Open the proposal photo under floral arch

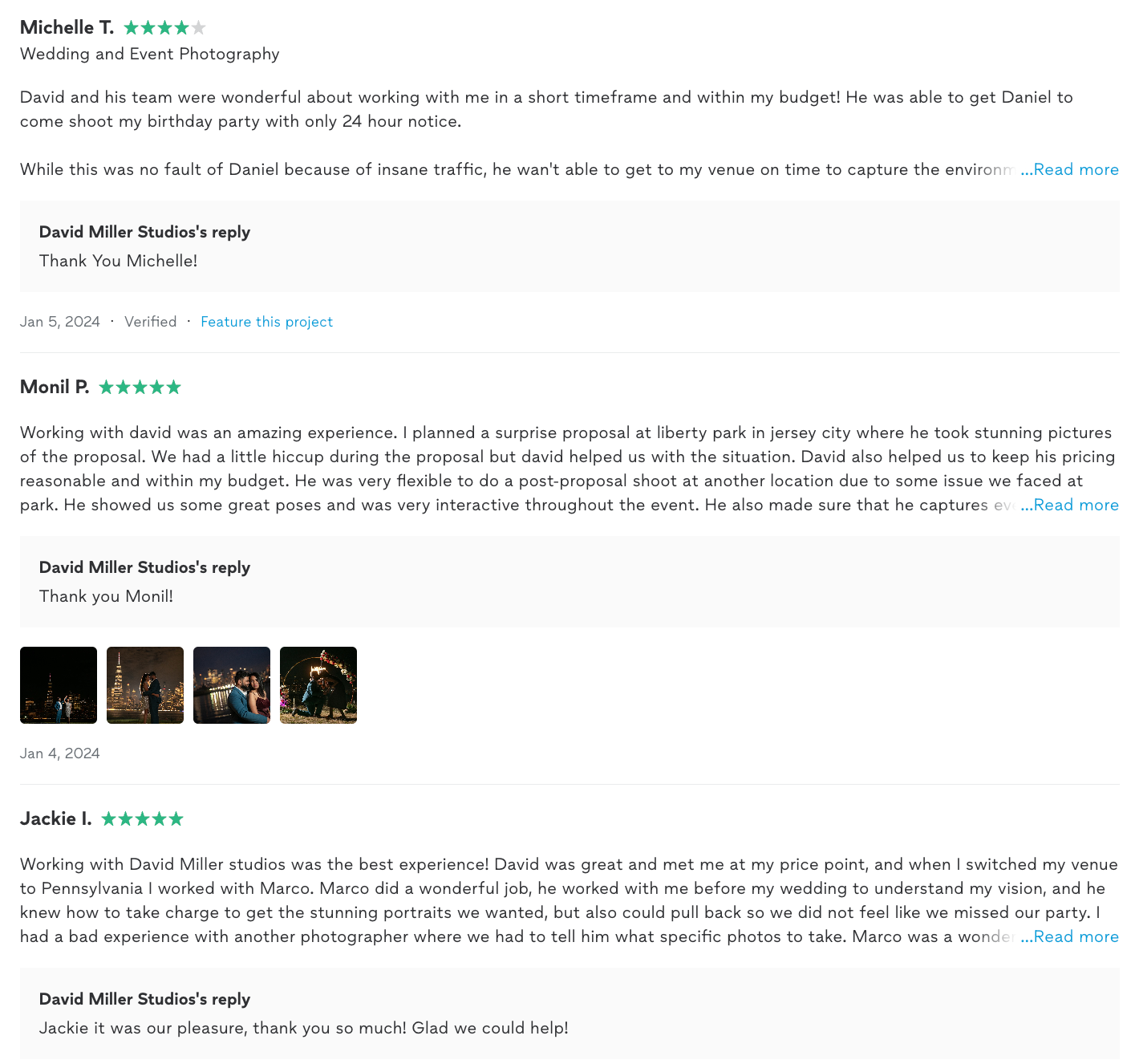(x=318, y=685)
